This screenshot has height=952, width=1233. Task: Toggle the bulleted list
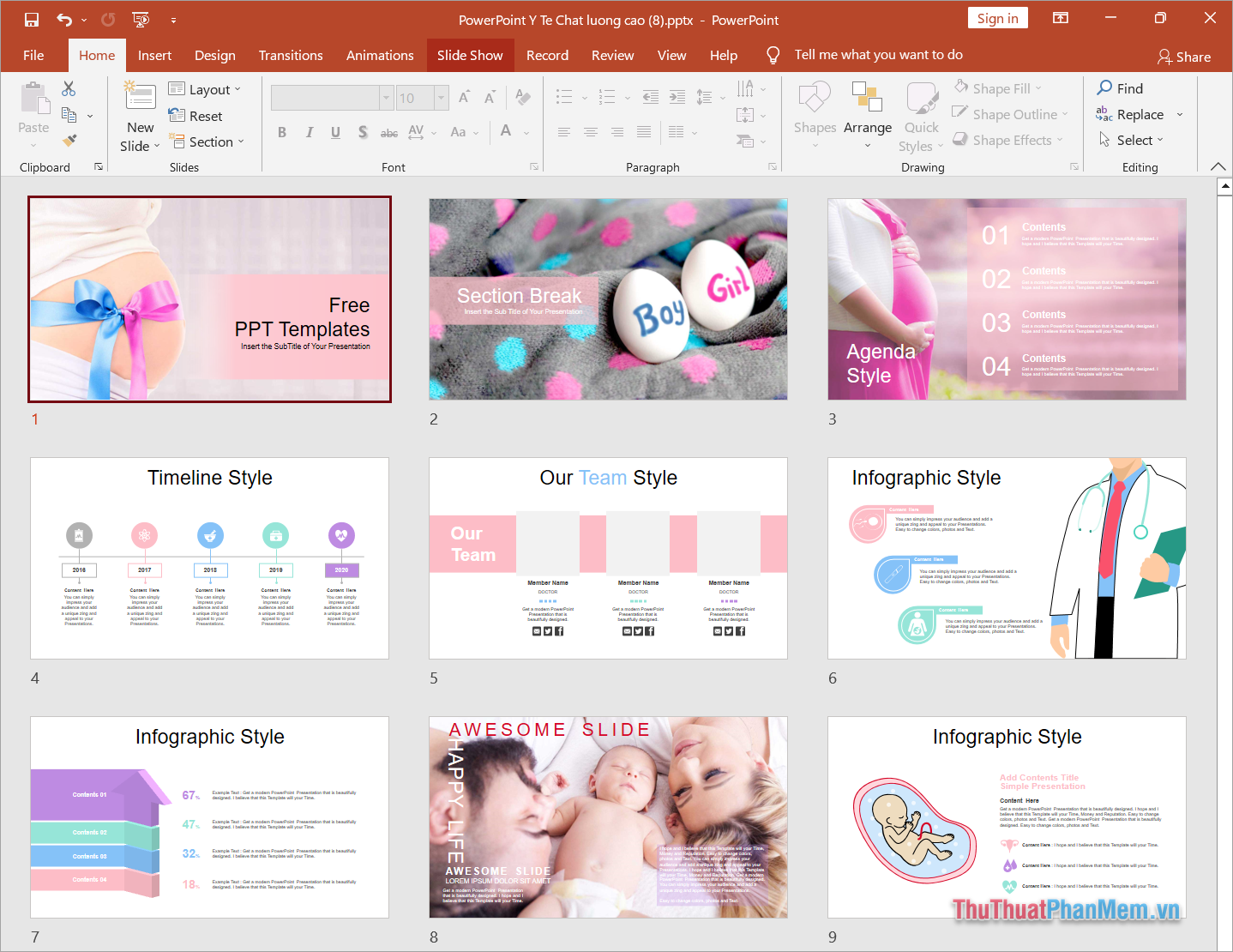point(563,96)
